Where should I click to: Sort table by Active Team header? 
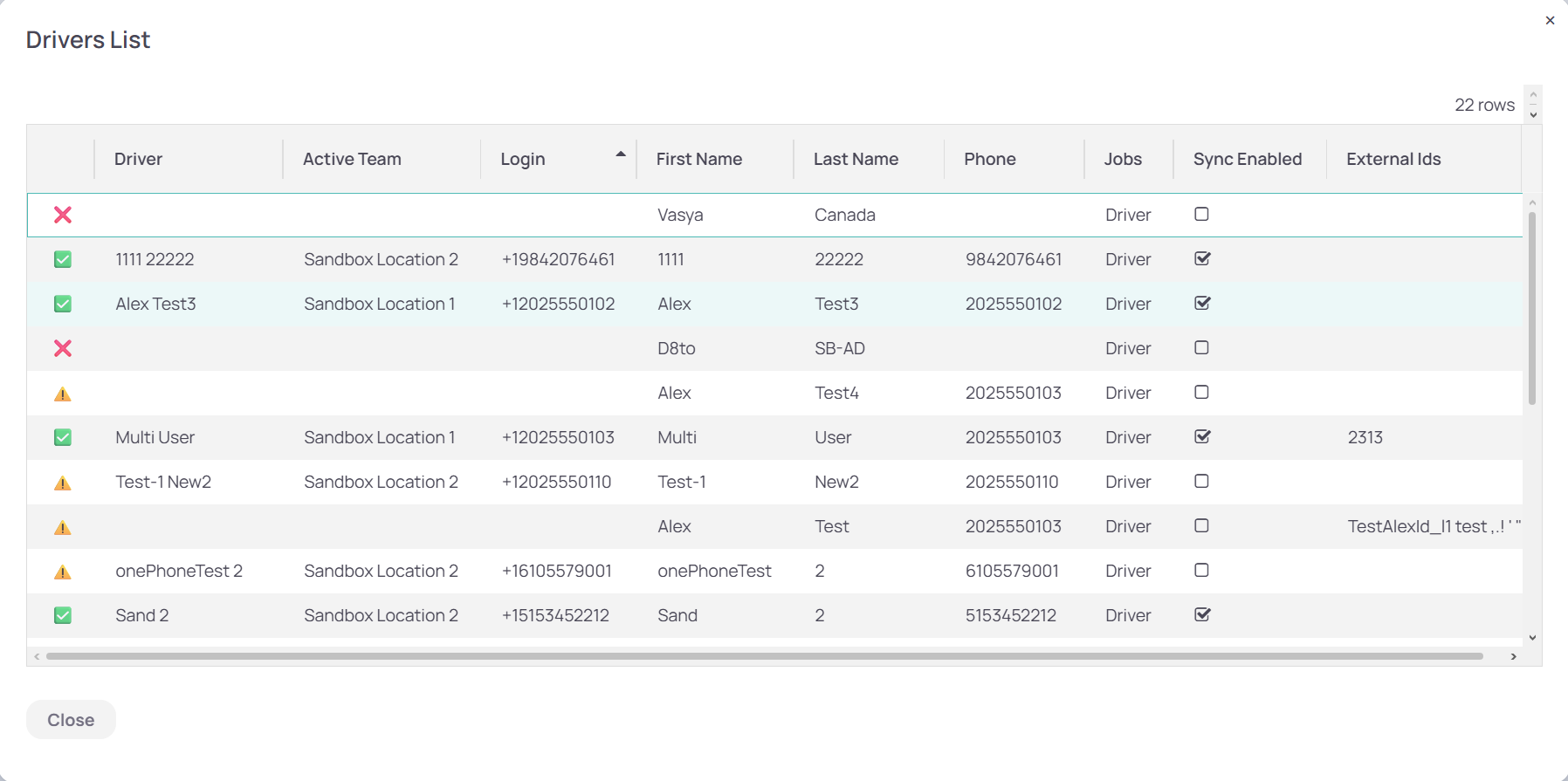352,159
